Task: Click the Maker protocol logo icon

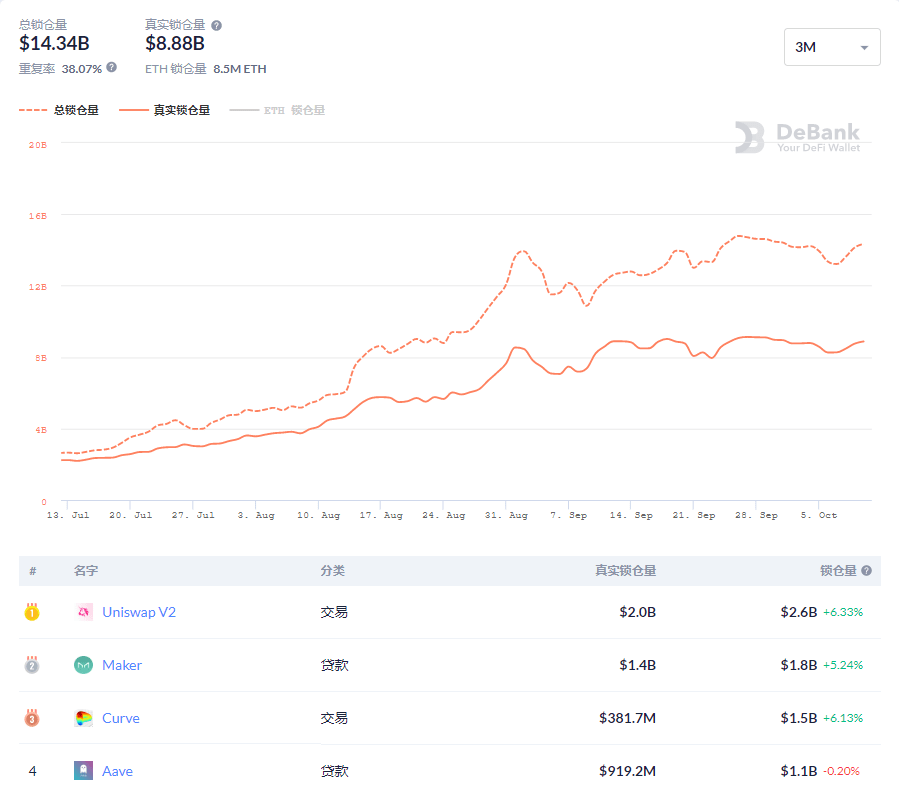Action: click(84, 665)
